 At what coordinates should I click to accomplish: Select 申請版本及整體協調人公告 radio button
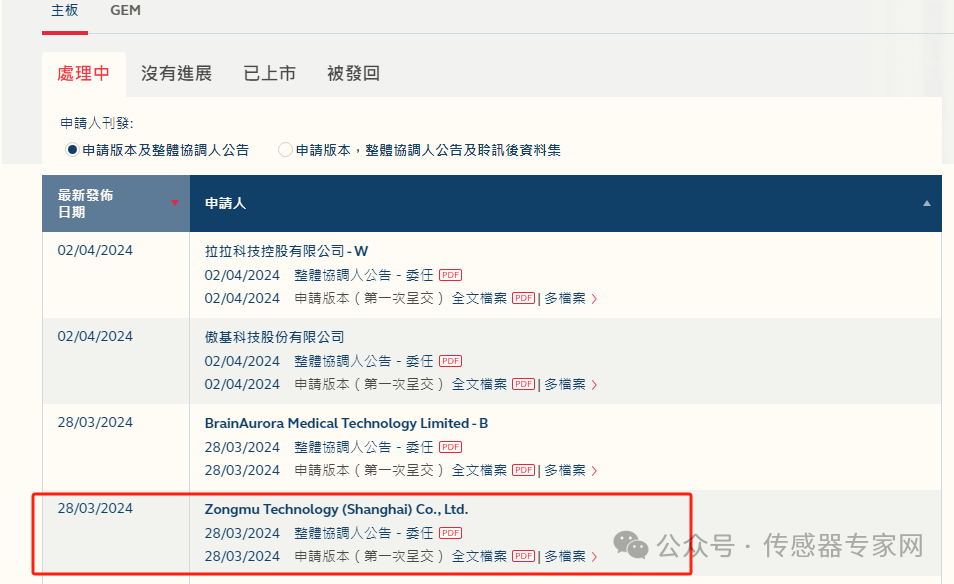(x=72, y=150)
